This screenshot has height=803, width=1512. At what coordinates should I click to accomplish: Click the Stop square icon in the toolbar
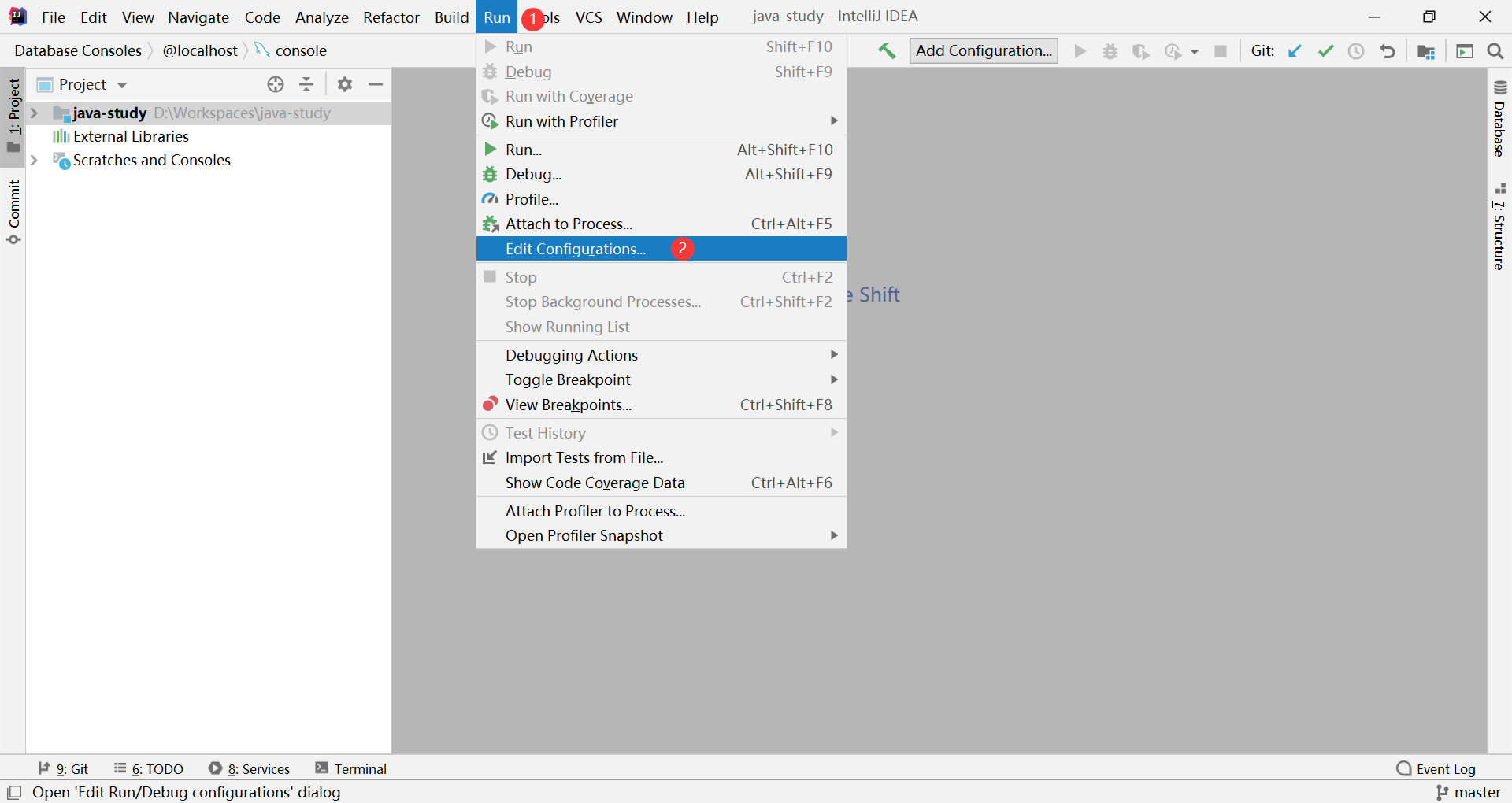tap(1221, 51)
